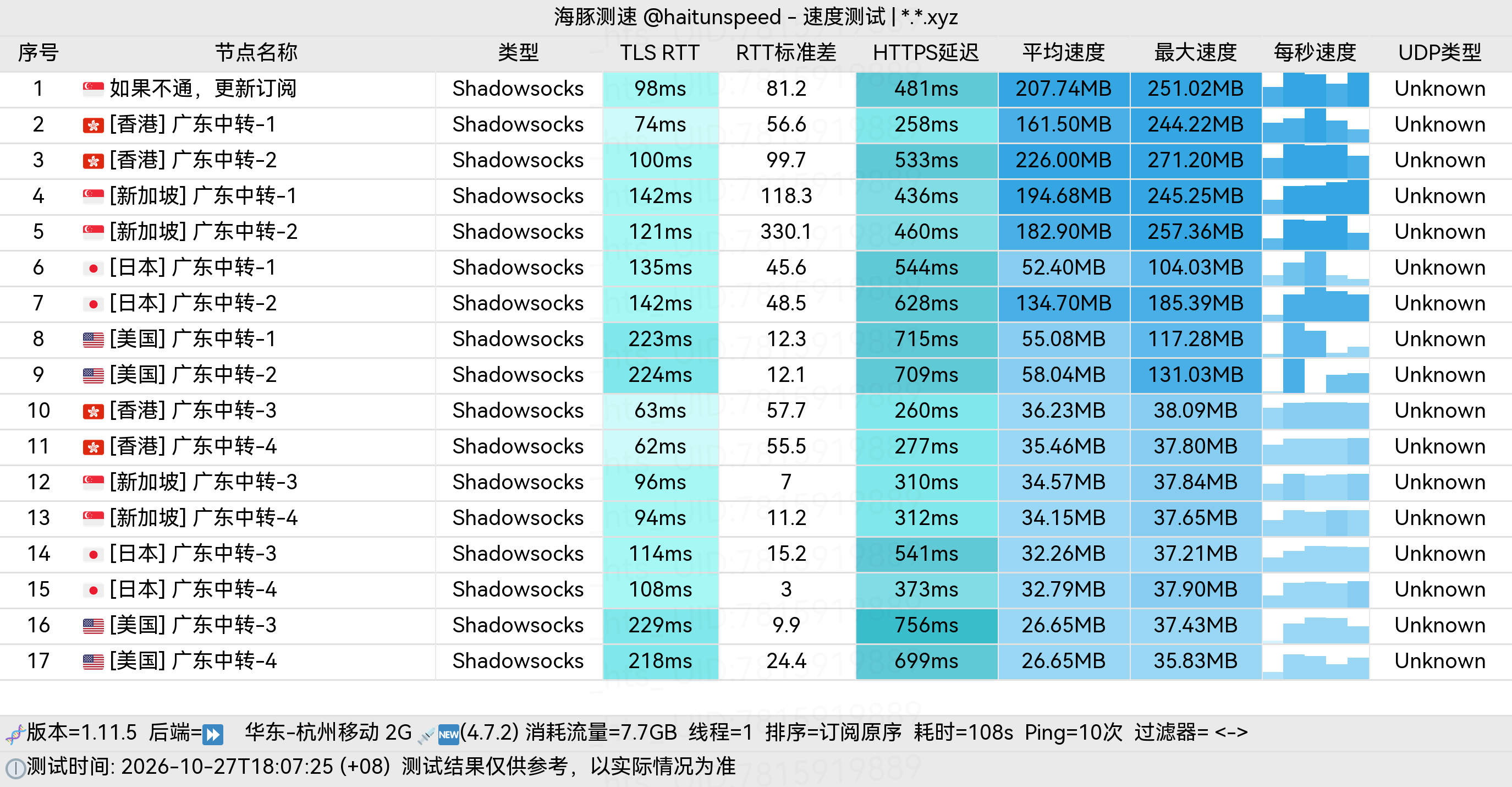Click the RTT标准差 column header
The width and height of the screenshot is (1512, 787).
[x=786, y=53]
